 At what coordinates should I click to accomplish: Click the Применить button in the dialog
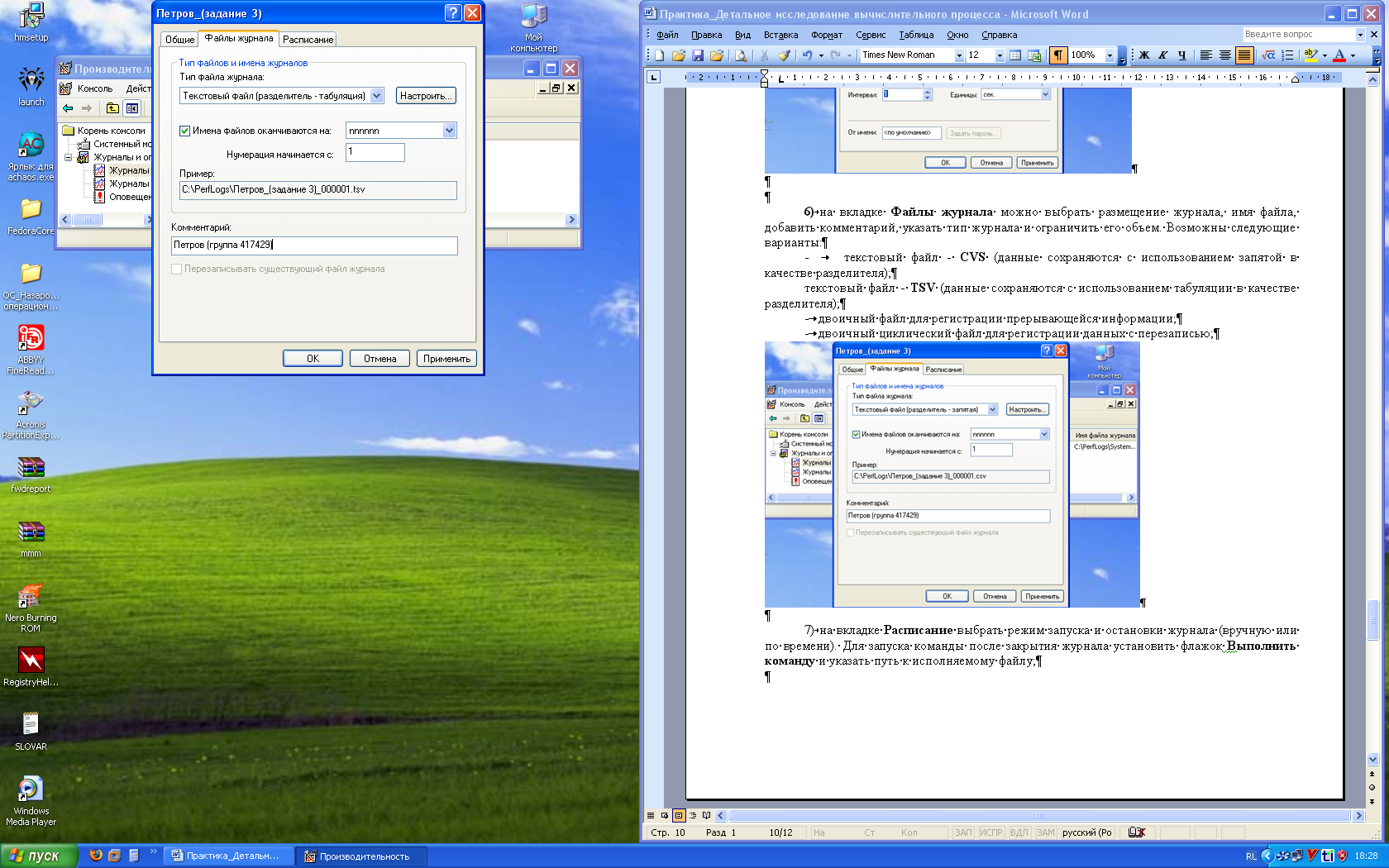click(x=446, y=358)
